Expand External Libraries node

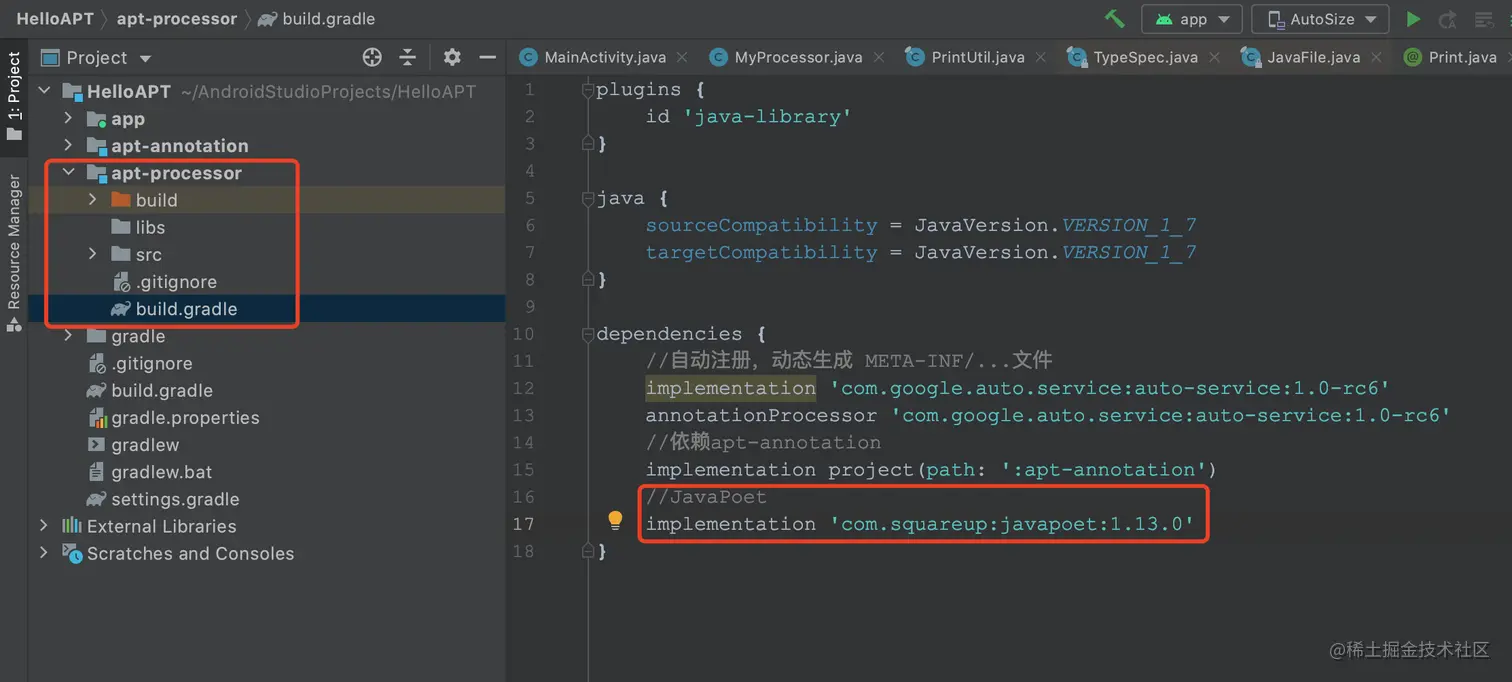pos(44,526)
